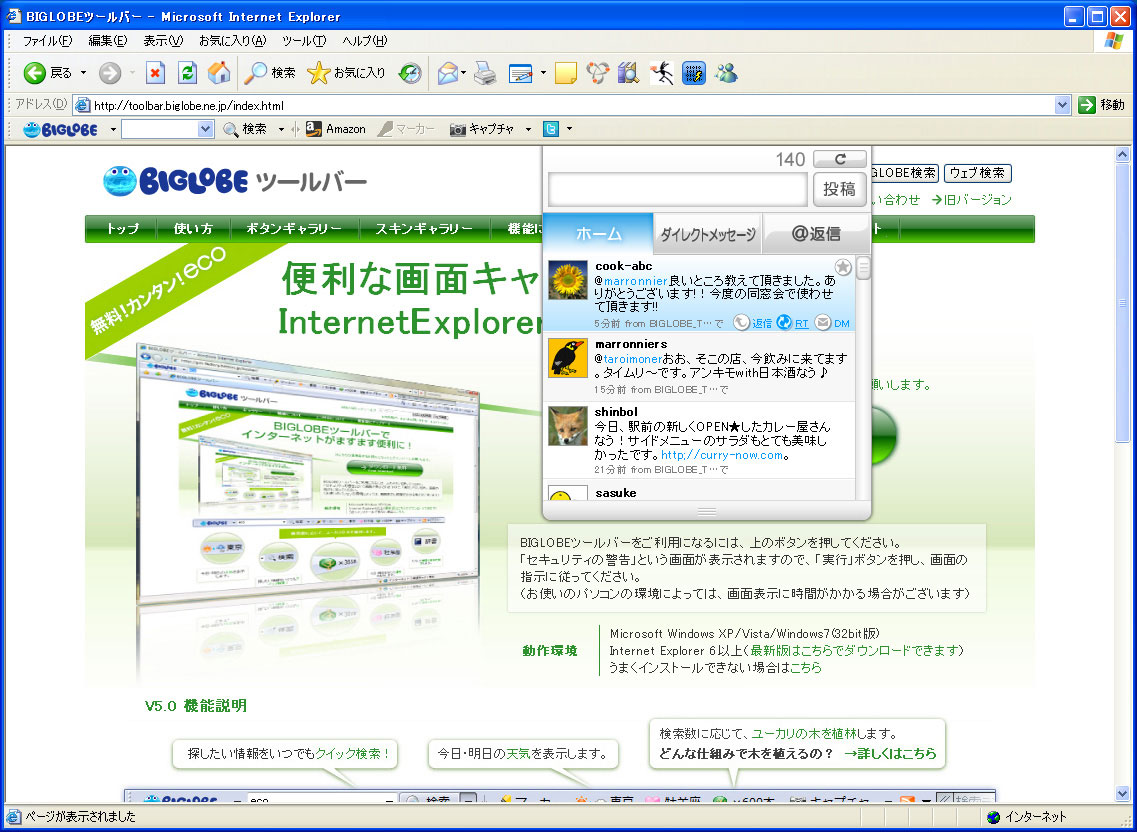The width and height of the screenshot is (1137, 832).
Task: Click BIGLOBE toolbar 検索 search button
Action: pos(245,129)
